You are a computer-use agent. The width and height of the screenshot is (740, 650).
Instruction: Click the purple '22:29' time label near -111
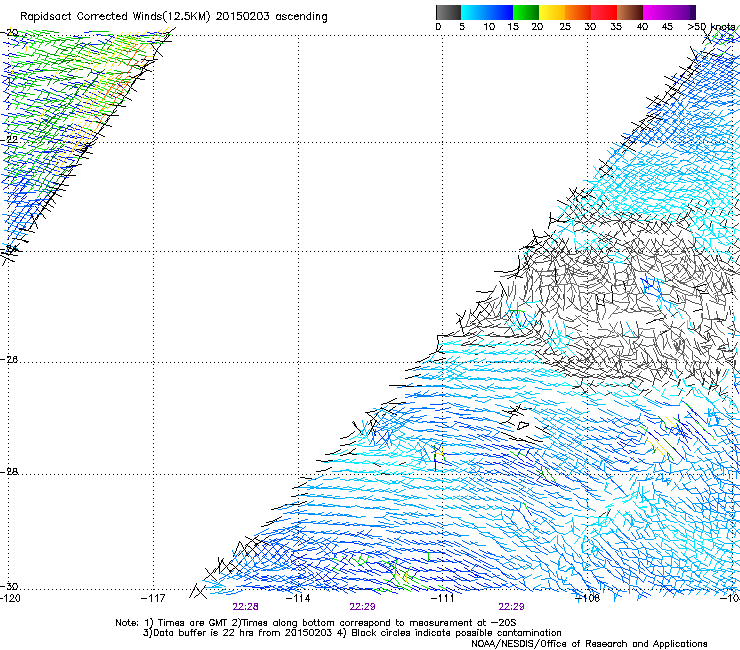click(512, 607)
